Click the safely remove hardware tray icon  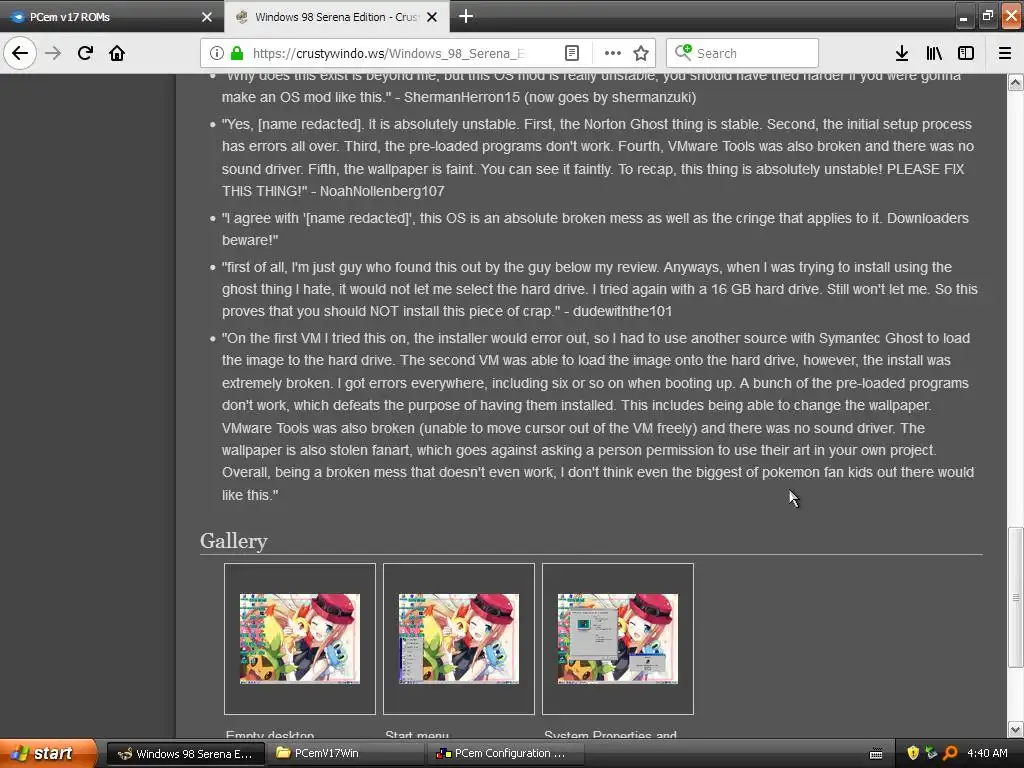click(x=931, y=754)
